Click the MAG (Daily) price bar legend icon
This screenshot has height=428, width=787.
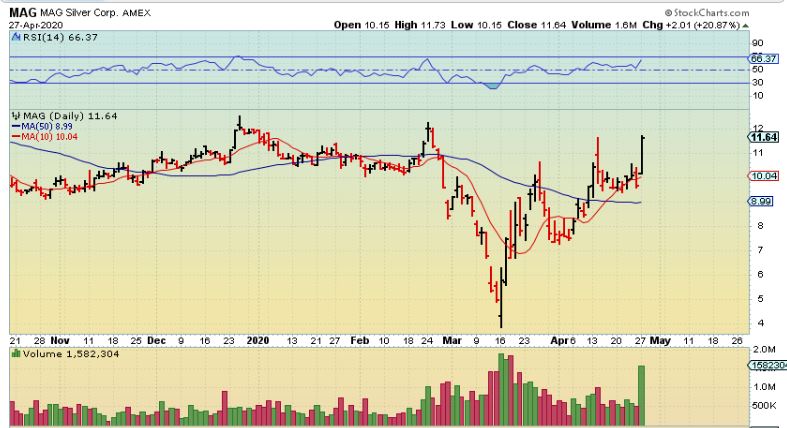pos(16,116)
